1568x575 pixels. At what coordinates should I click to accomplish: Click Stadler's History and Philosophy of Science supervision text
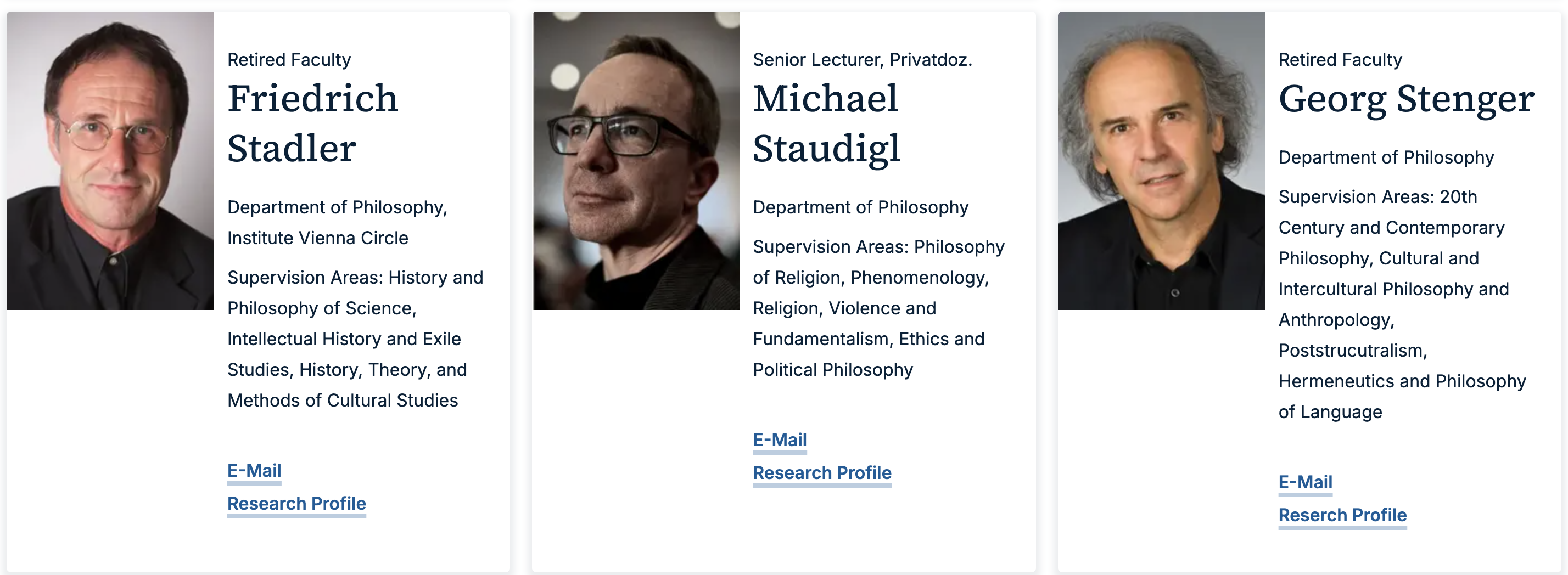354,292
